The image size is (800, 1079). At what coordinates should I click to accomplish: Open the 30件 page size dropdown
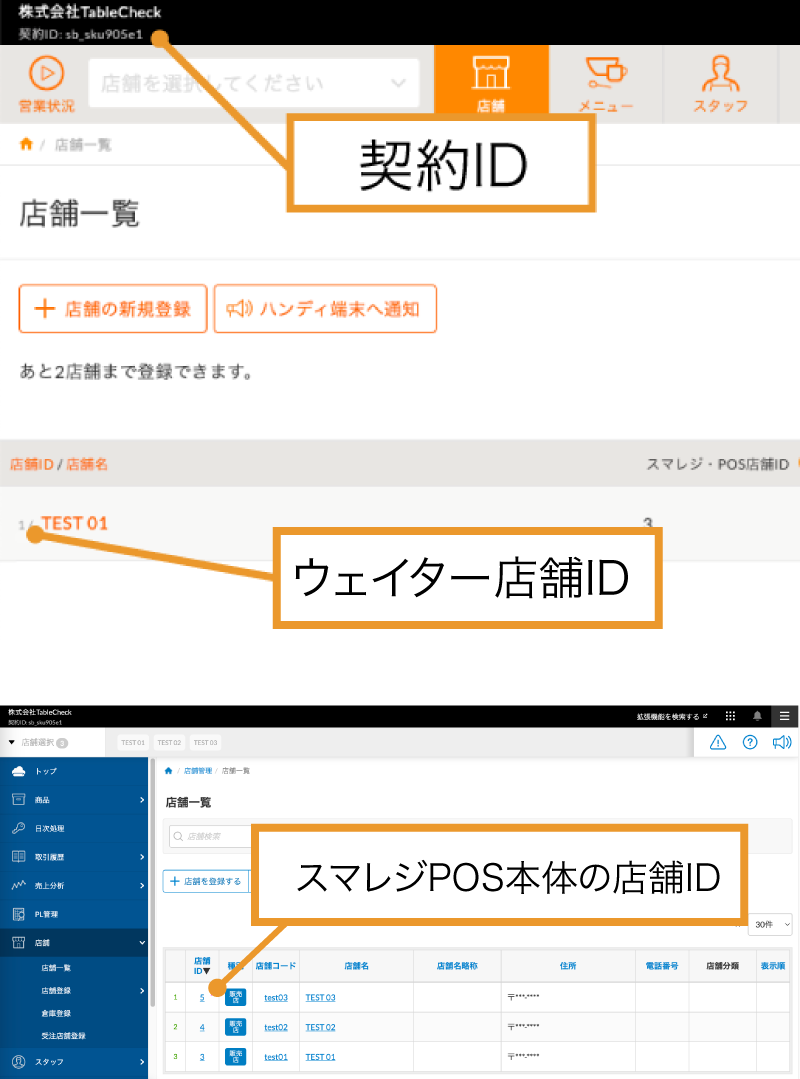(771, 924)
